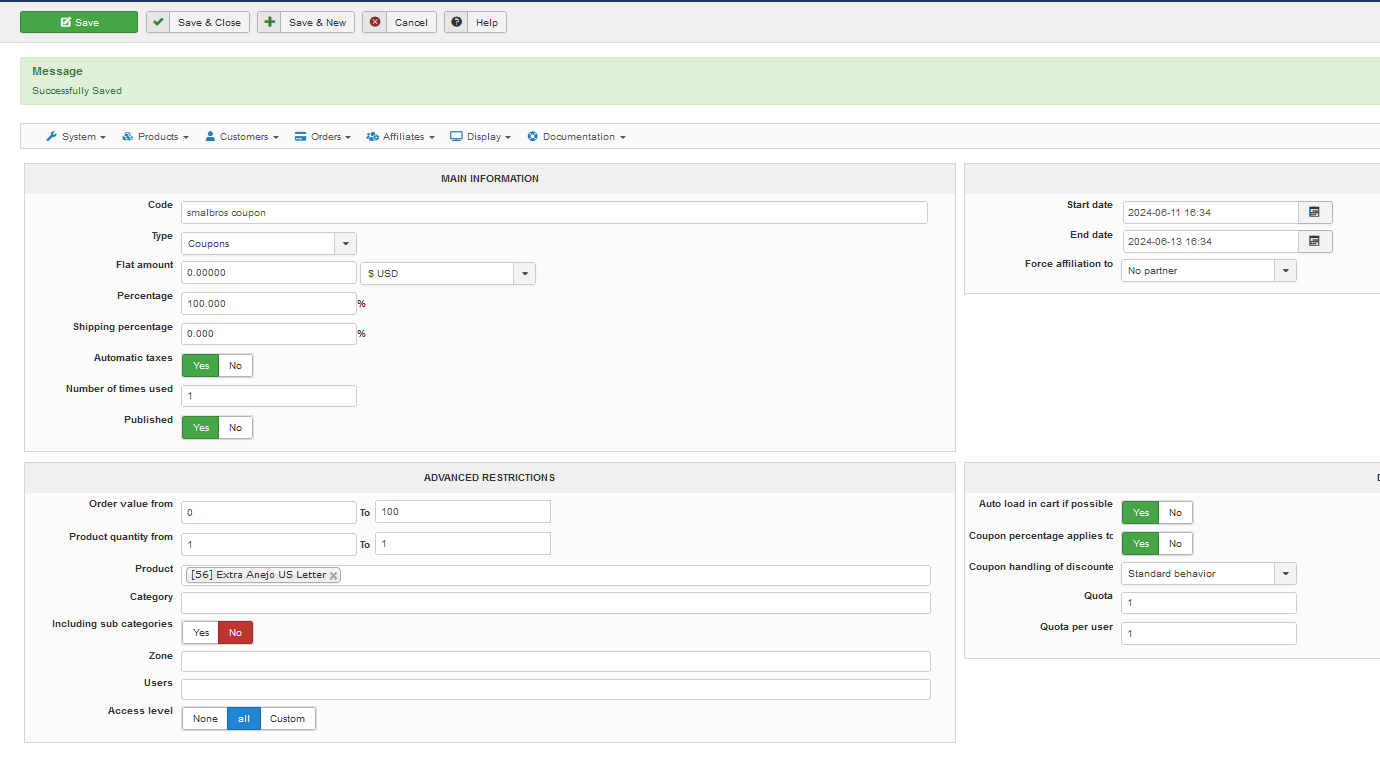1380x762 pixels.
Task: Click Save & Close button
Action: pyautogui.click(x=198, y=22)
